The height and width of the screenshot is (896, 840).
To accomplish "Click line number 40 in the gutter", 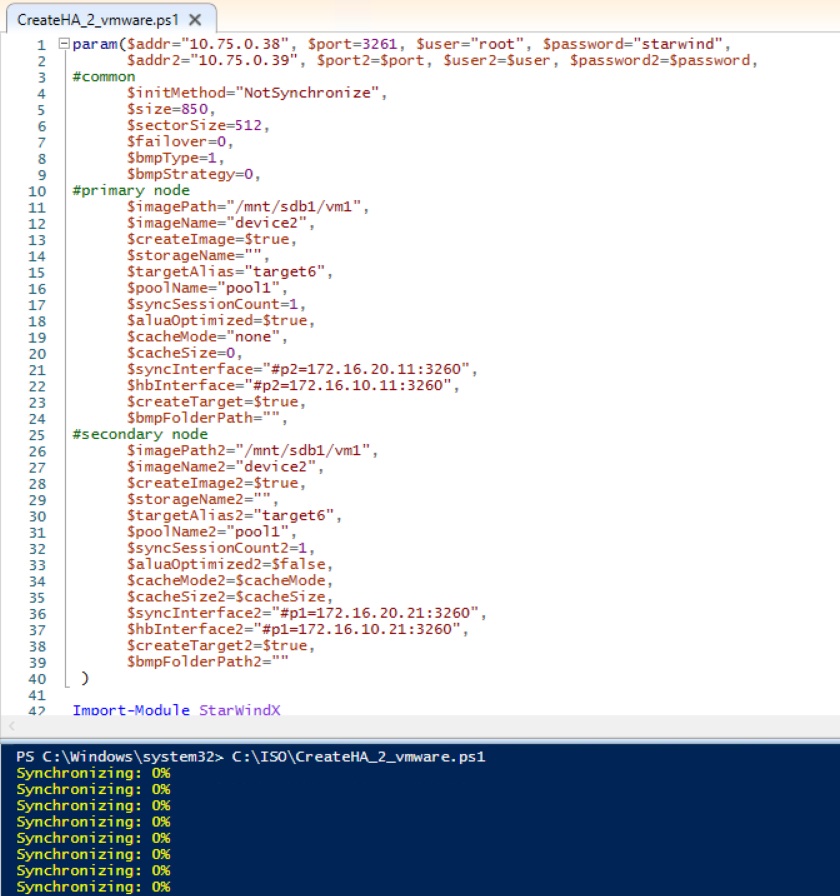I will [x=37, y=679].
